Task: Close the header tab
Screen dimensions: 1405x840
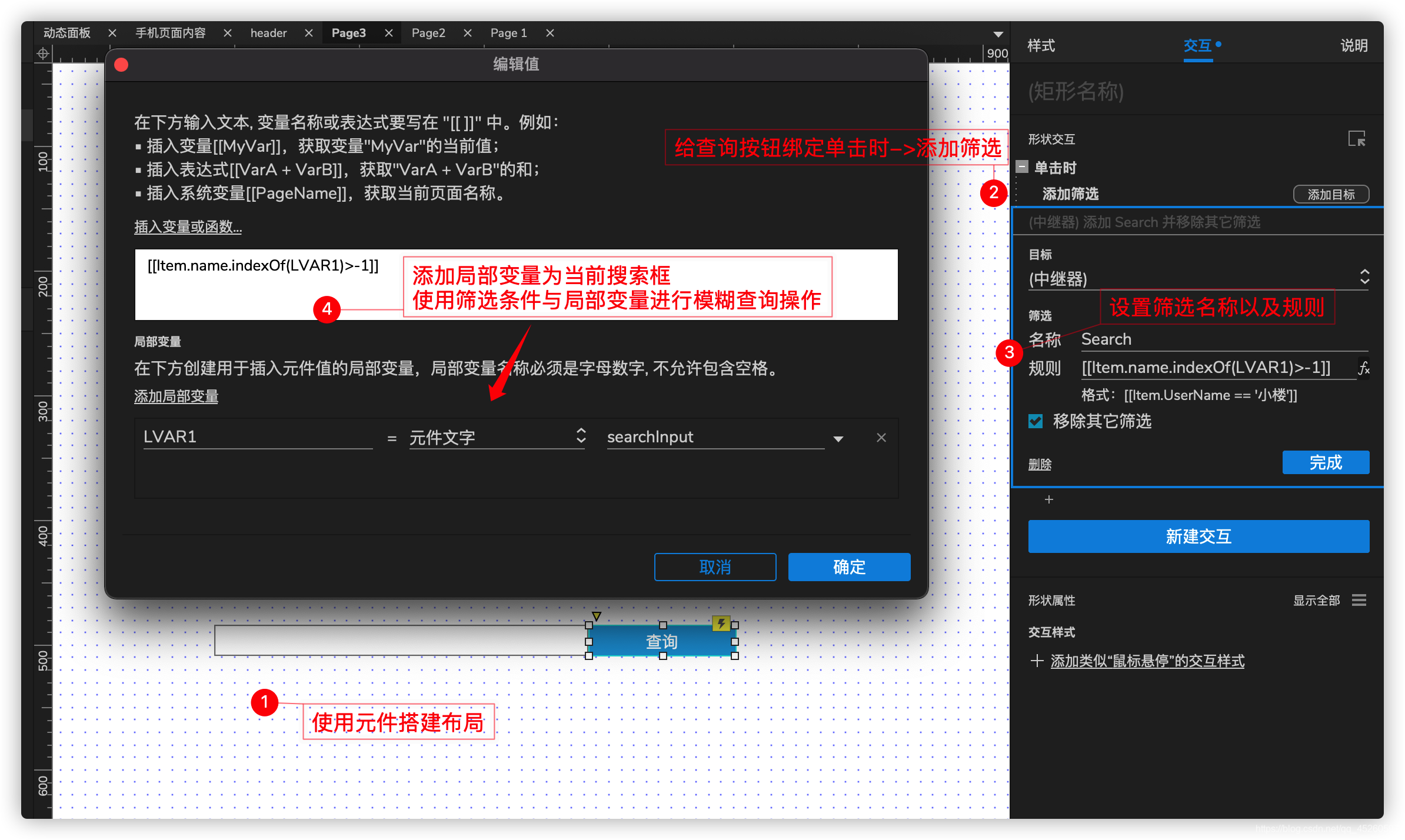Action: point(308,33)
